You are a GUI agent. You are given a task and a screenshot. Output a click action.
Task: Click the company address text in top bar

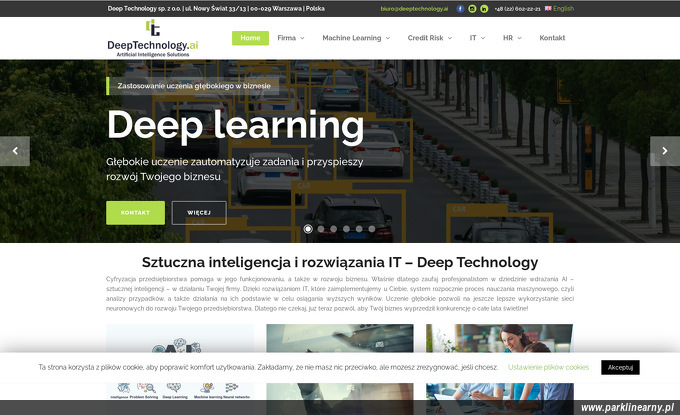[216, 9]
